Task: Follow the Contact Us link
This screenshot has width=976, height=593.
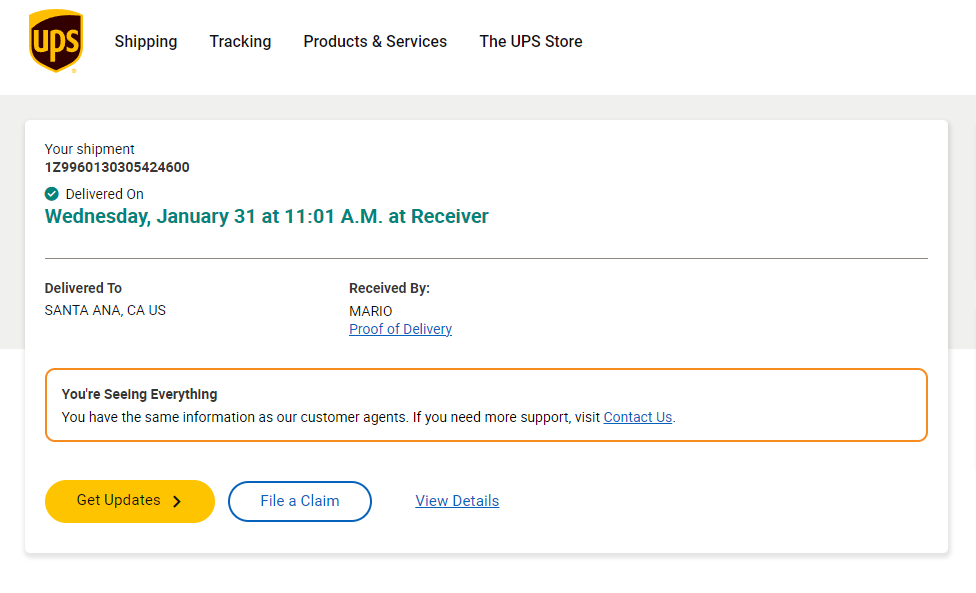Action: [638, 418]
